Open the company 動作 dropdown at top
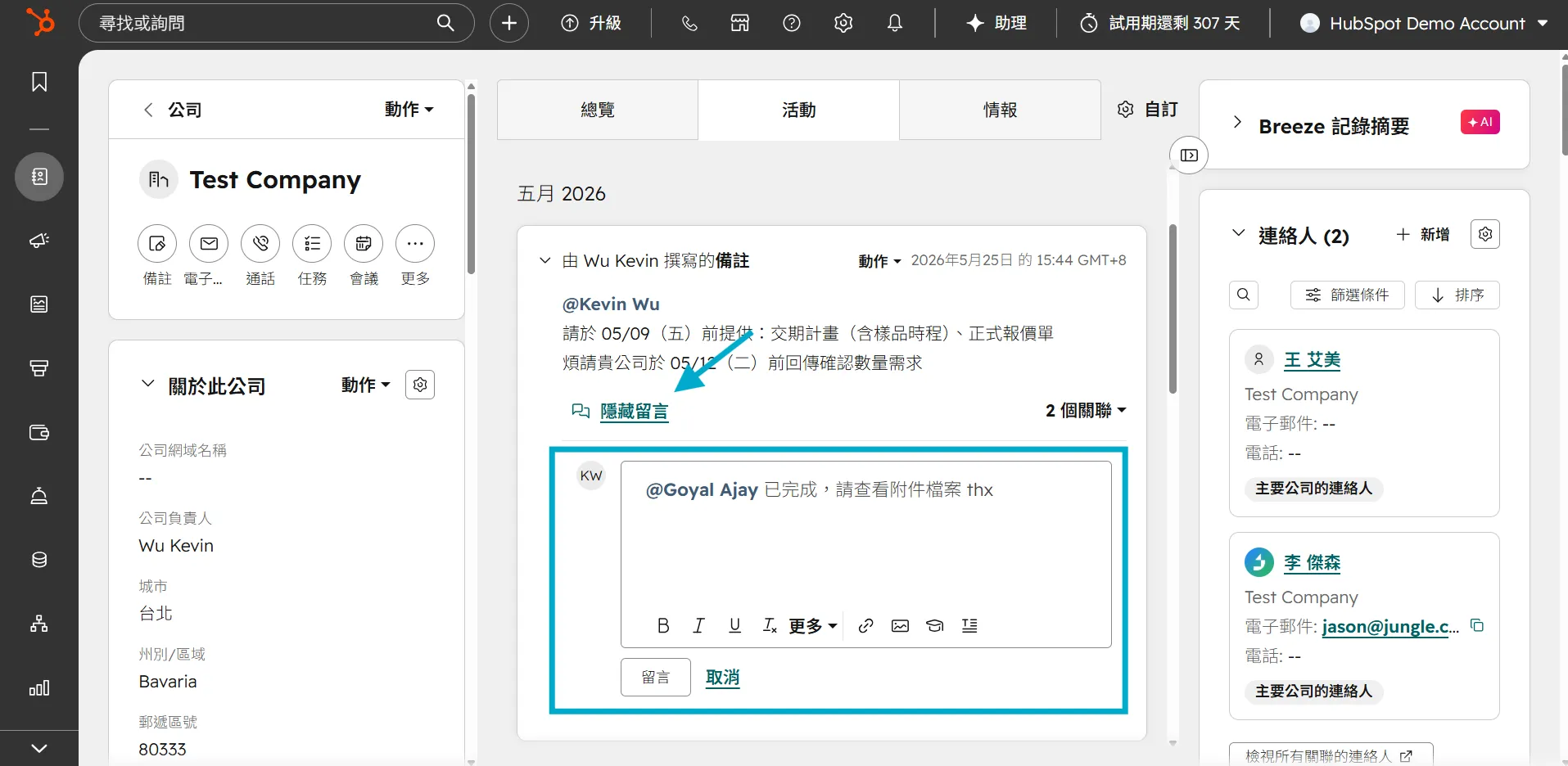The width and height of the screenshot is (1568, 766). tap(409, 109)
